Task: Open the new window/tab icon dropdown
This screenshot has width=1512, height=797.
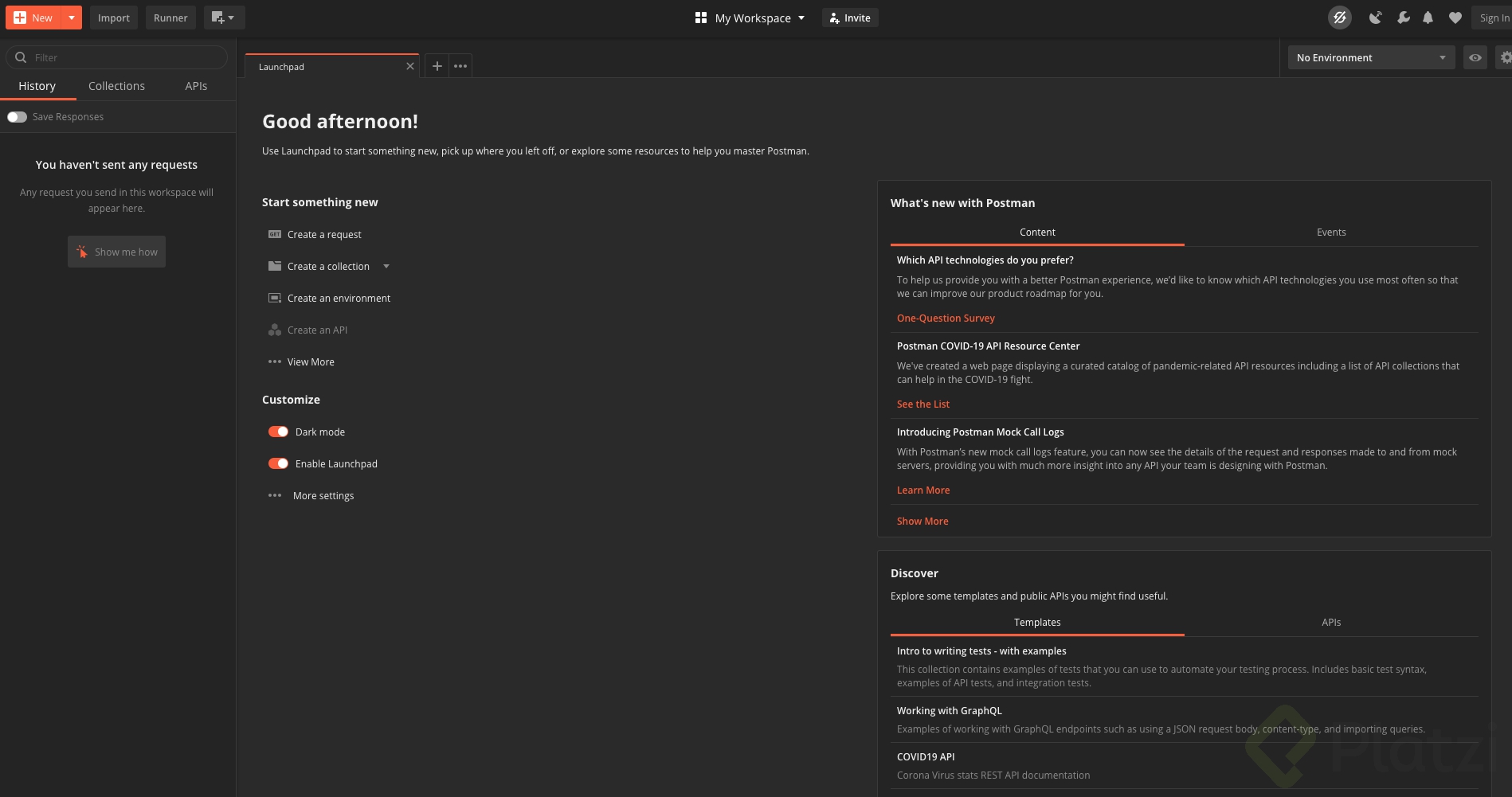Action: coord(224,18)
